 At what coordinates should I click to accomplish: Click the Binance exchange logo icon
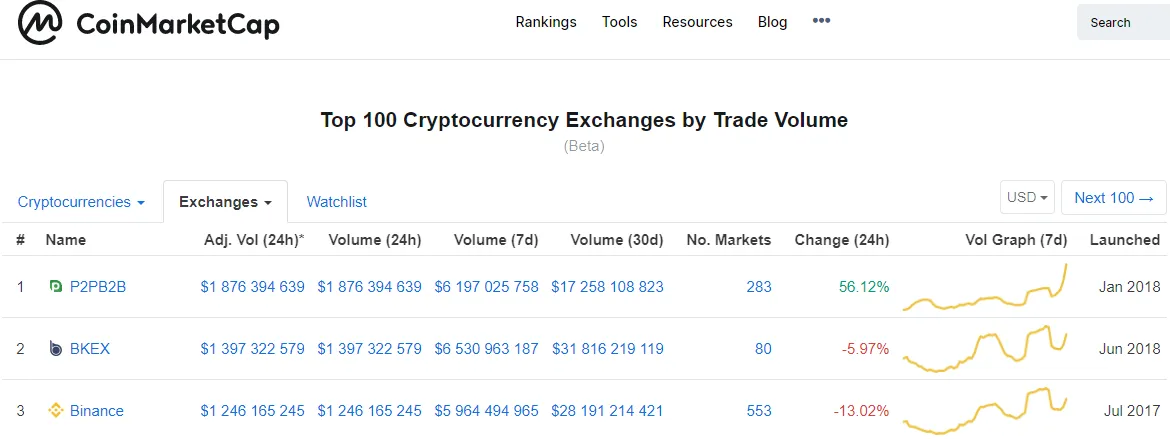tap(55, 411)
